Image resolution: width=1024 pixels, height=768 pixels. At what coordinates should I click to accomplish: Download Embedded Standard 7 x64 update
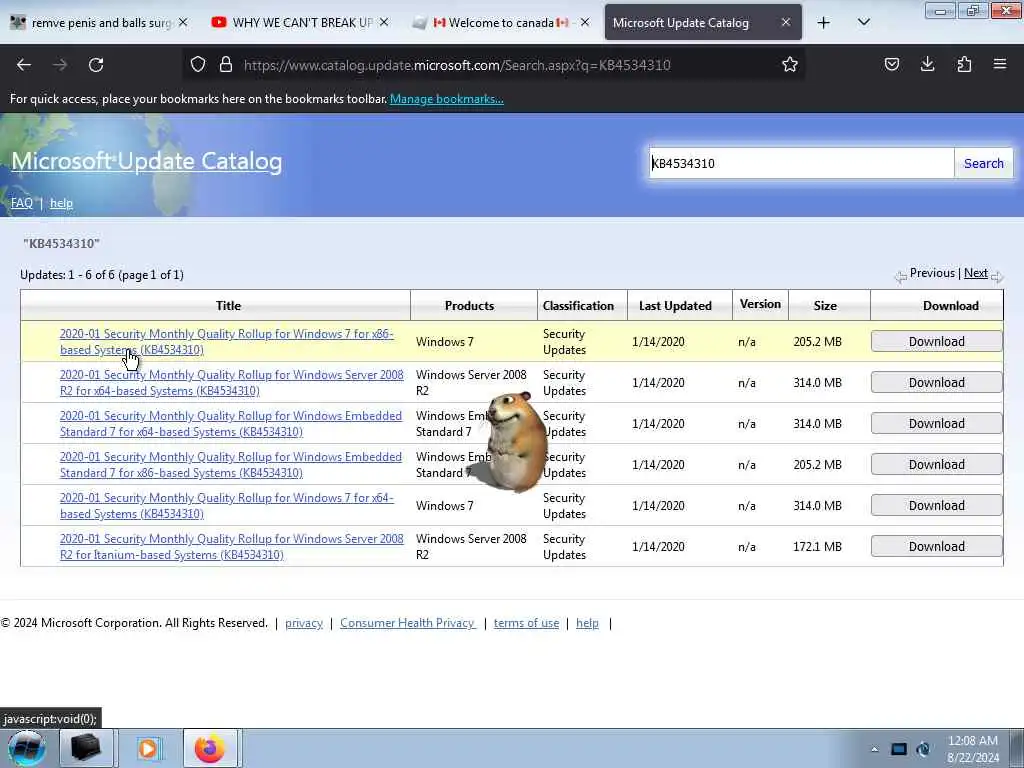coord(936,424)
